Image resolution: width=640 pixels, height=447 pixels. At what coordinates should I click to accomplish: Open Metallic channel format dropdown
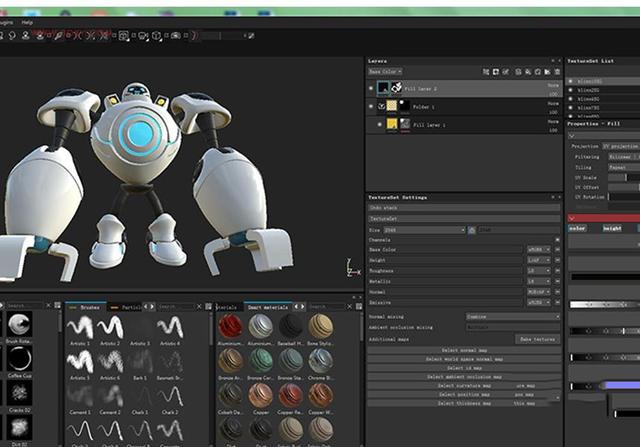tap(539, 281)
